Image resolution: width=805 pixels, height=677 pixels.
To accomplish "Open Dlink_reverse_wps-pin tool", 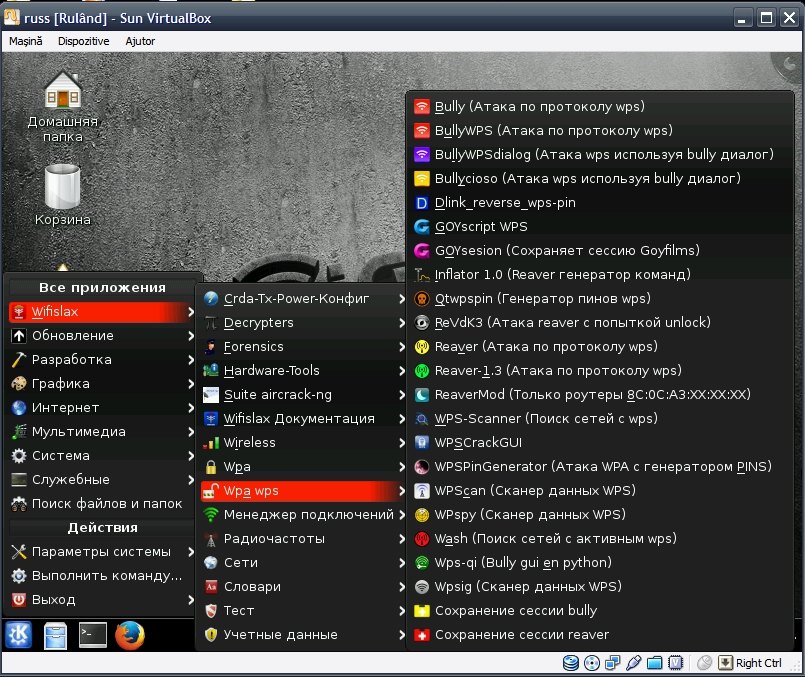I will point(600,203).
